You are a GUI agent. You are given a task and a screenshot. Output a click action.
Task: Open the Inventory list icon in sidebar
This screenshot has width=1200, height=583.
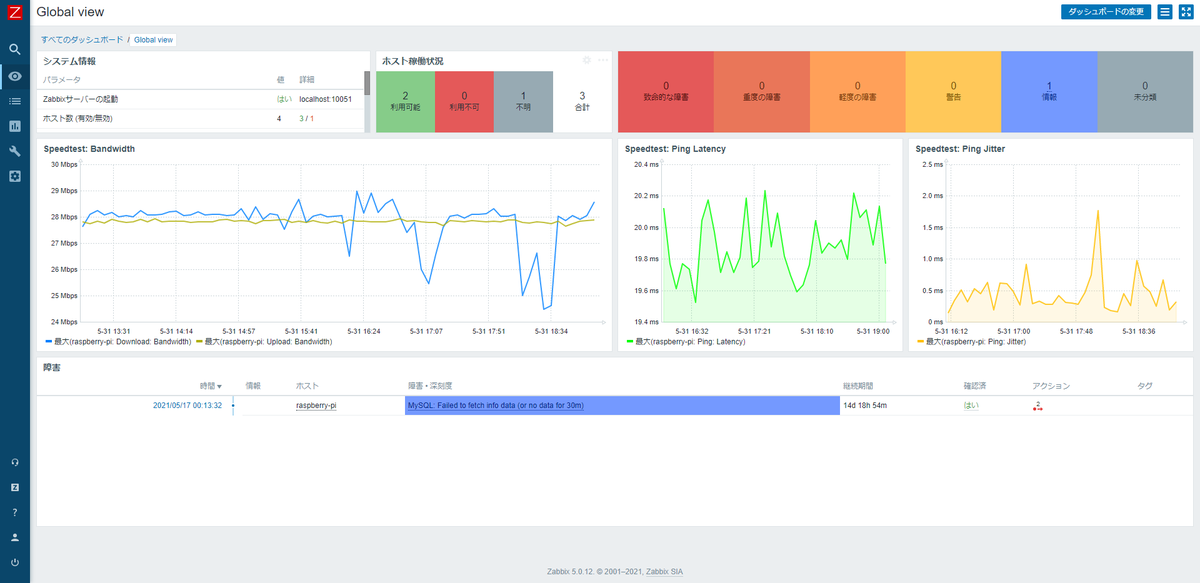pos(14,101)
